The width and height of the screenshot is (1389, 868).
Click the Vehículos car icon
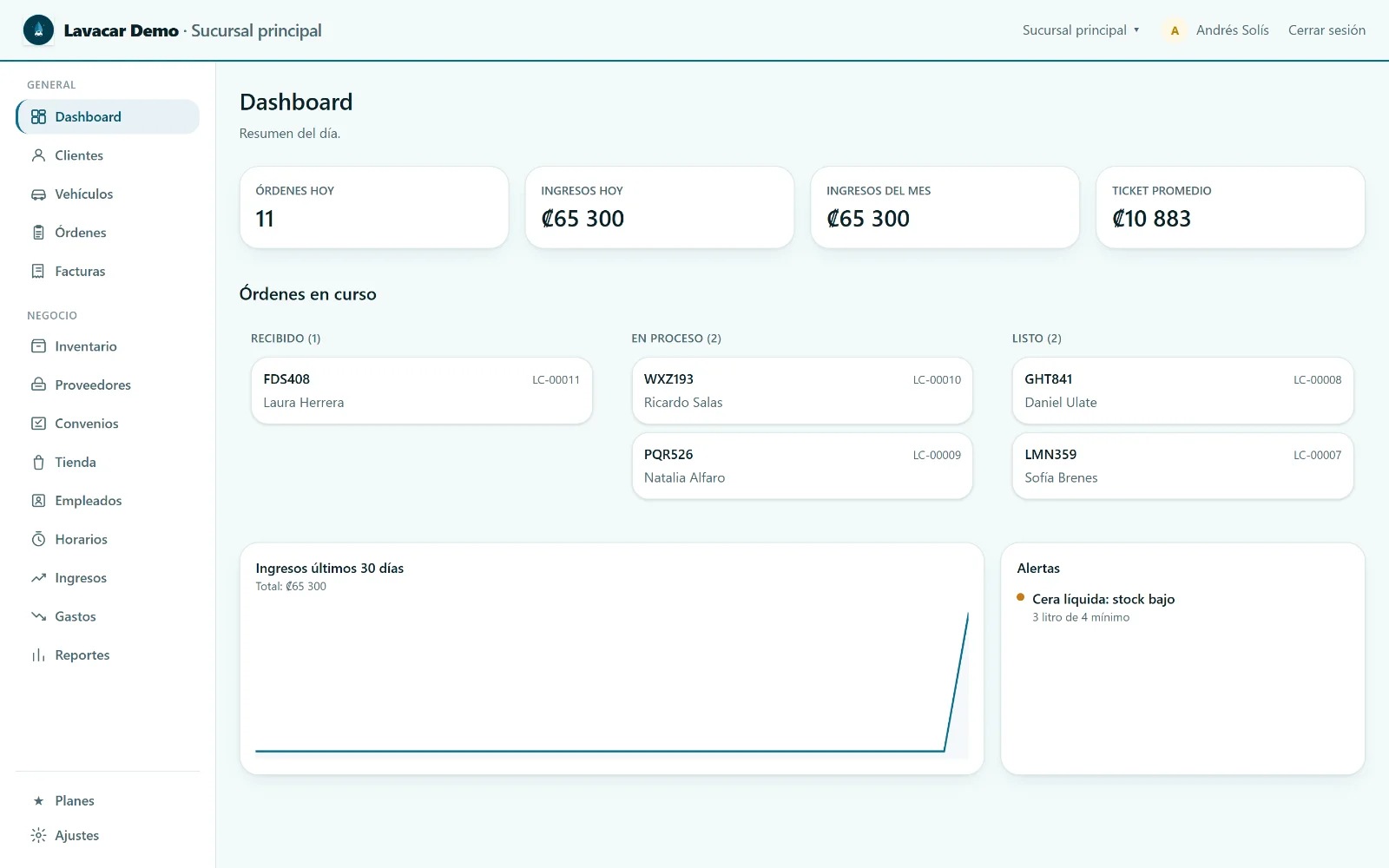38,194
